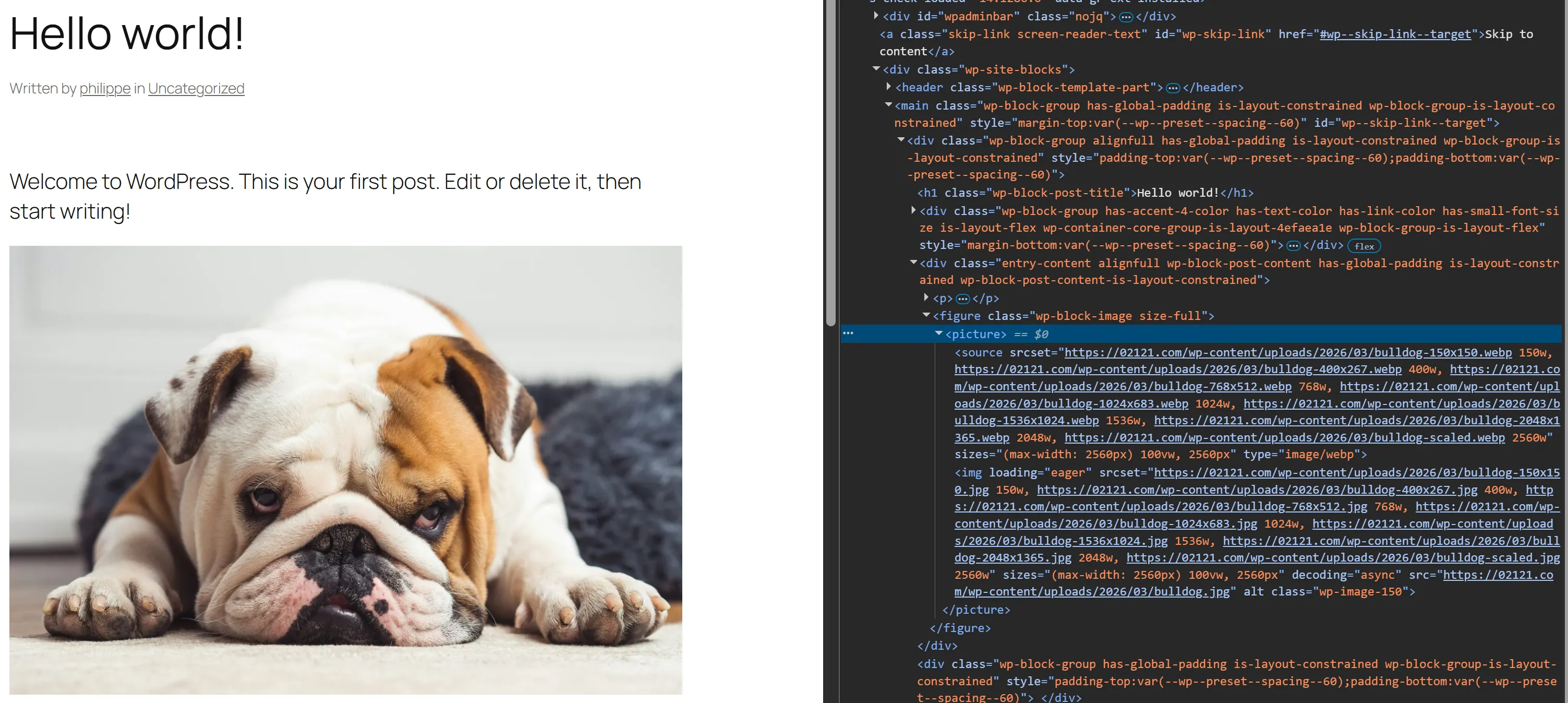1568x703 pixels.
Task: Expand the wpadminbar div node
Action: point(876,16)
